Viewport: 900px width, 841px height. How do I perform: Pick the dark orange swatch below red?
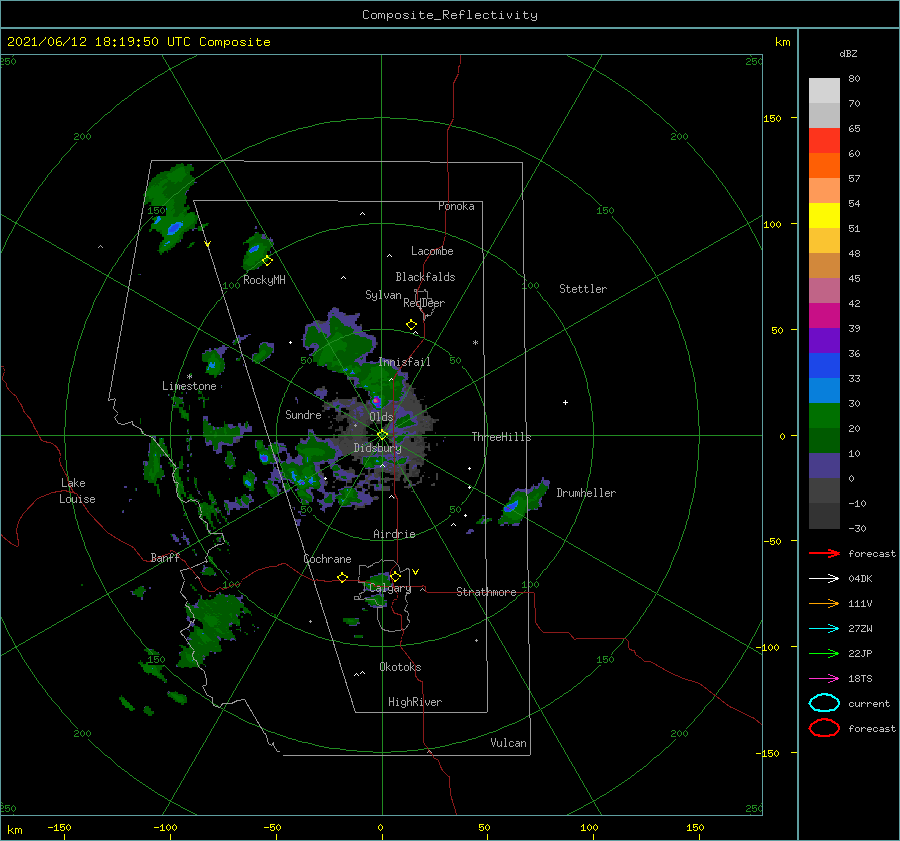tap(824, 165)
